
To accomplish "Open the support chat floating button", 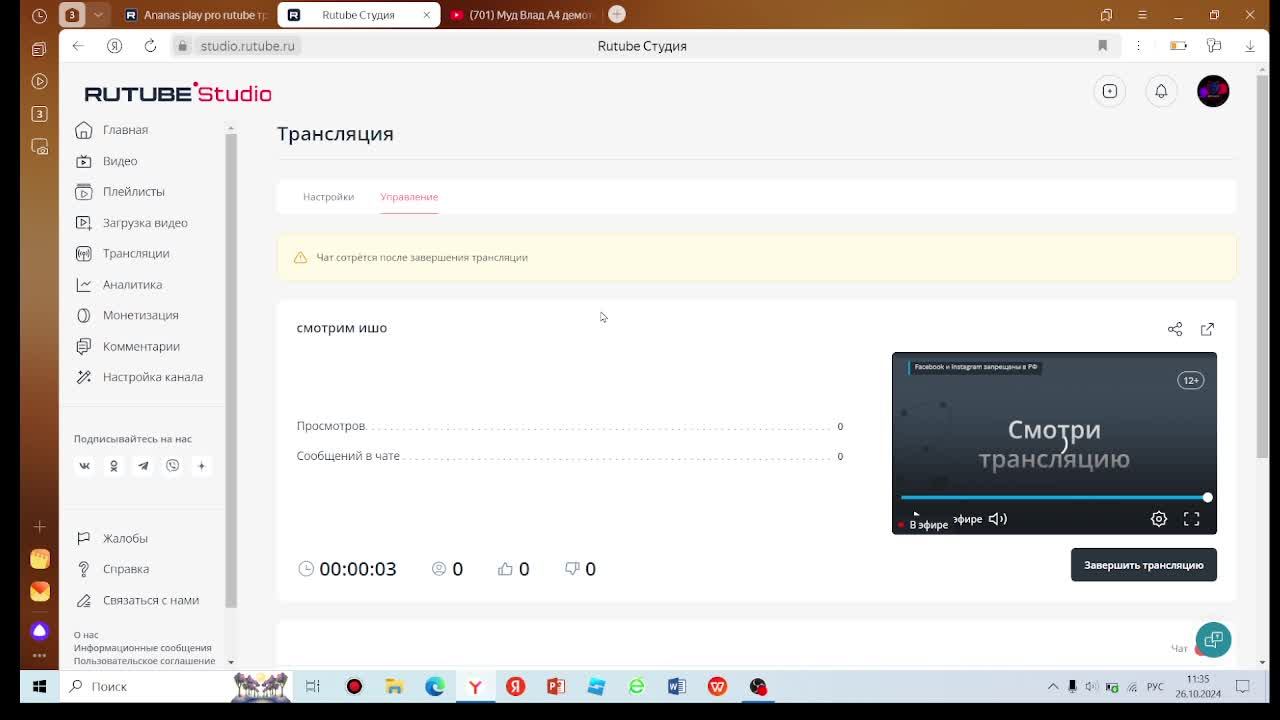I will coord(1213,640).
